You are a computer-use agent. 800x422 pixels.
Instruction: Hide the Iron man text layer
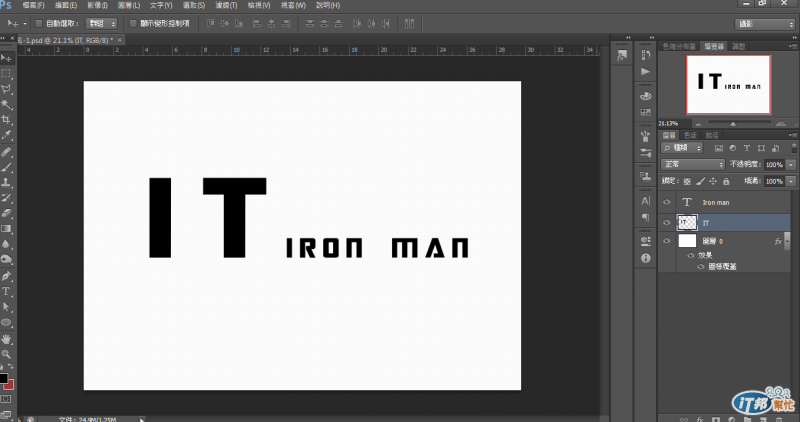[x=666, y=202]
